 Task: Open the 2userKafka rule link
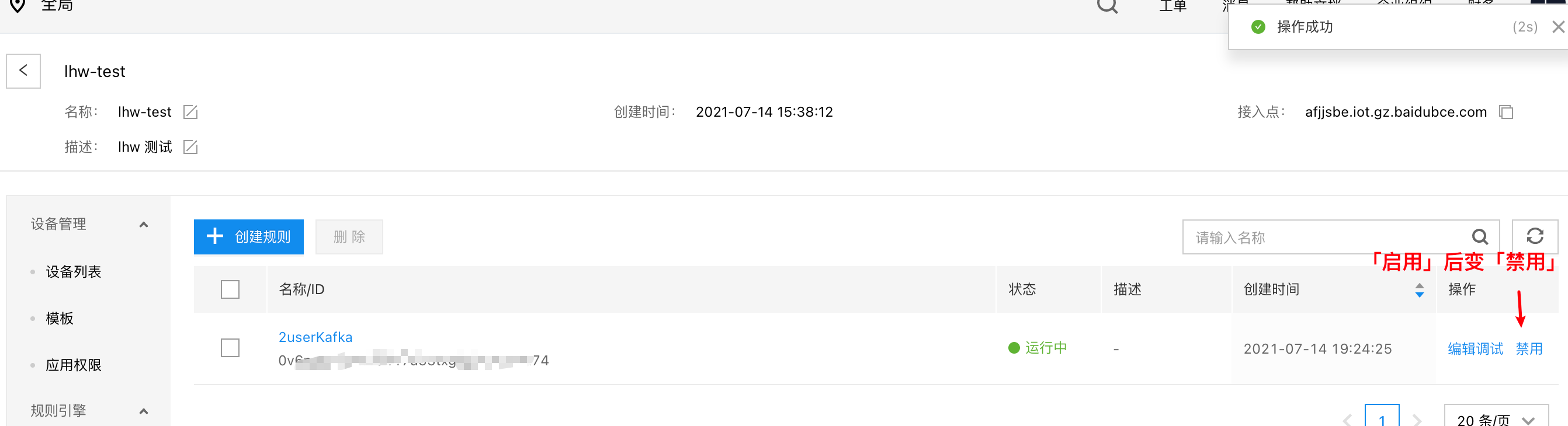click(x=315, y=337)
